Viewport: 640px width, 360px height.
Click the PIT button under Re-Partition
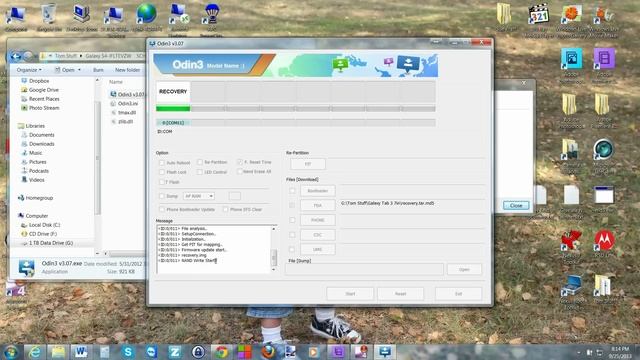308,164
